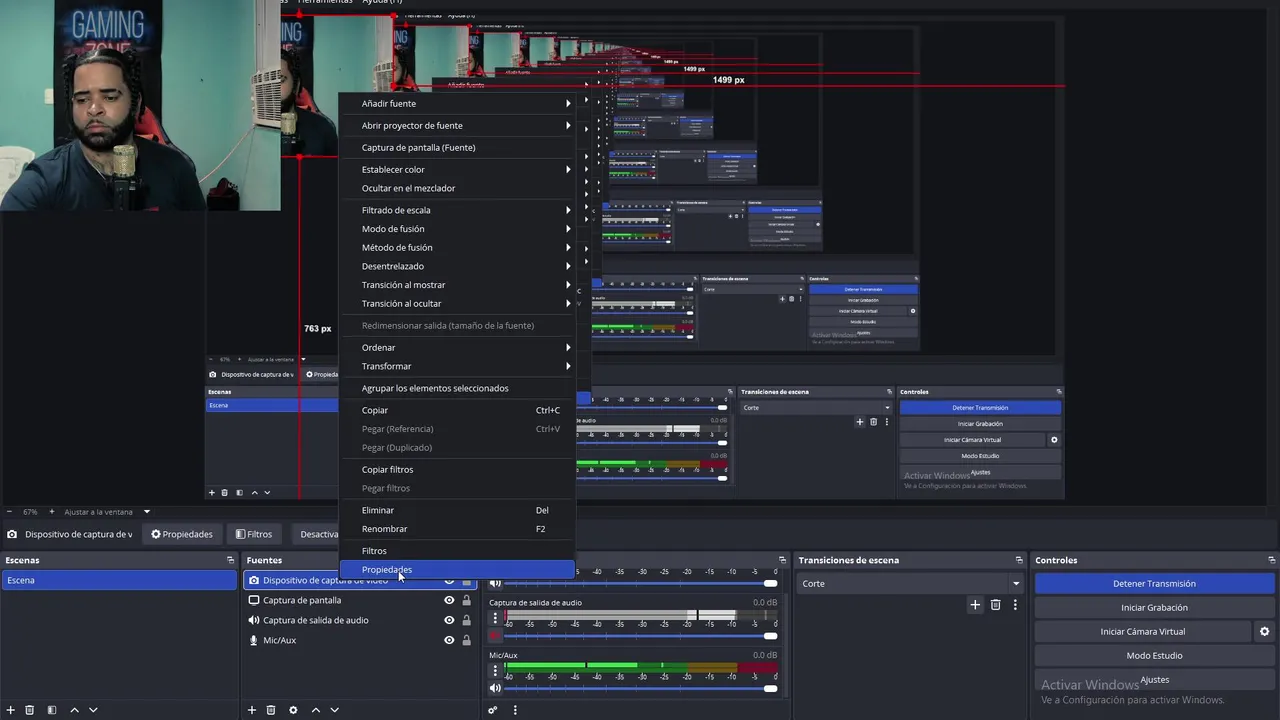Click Agrupar los elementos seleccionados
Image resolution: width=1280 pixels, height=720 pixels.
(x=457, y=388)
